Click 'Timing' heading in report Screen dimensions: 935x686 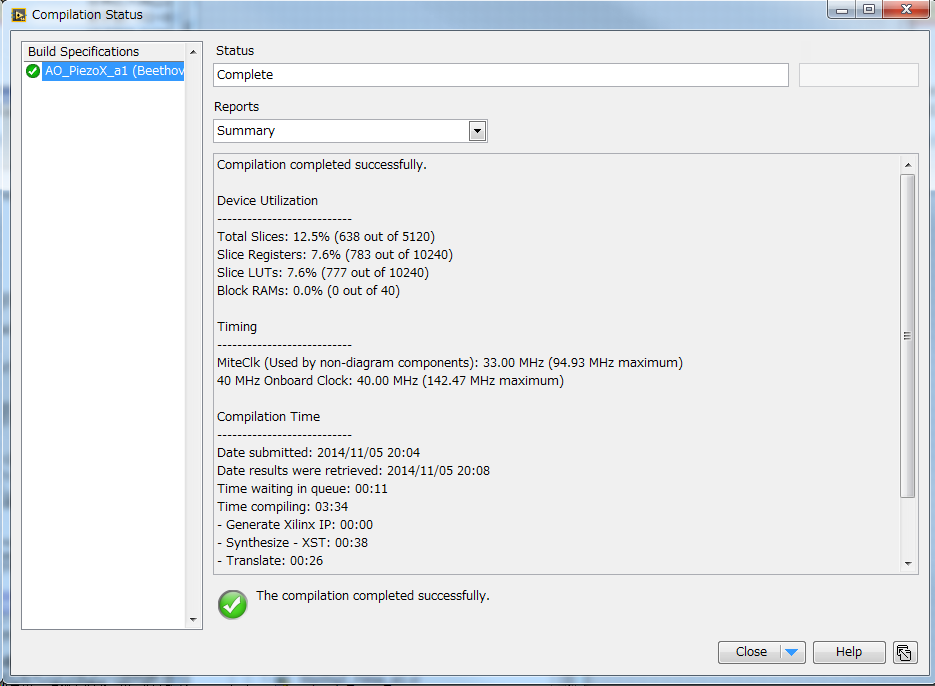coord(237,327)
